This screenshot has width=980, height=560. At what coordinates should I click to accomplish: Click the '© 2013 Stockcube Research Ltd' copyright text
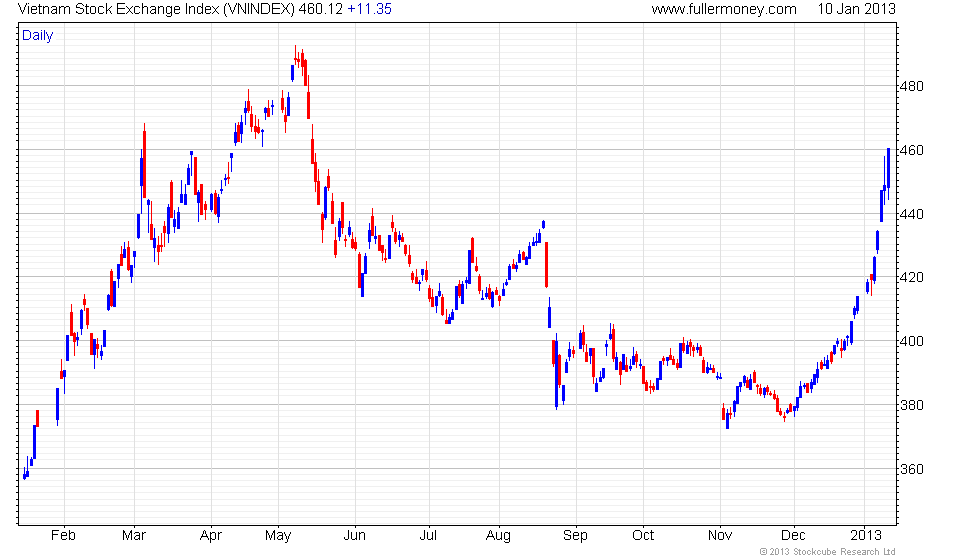[x=828, y=552]
